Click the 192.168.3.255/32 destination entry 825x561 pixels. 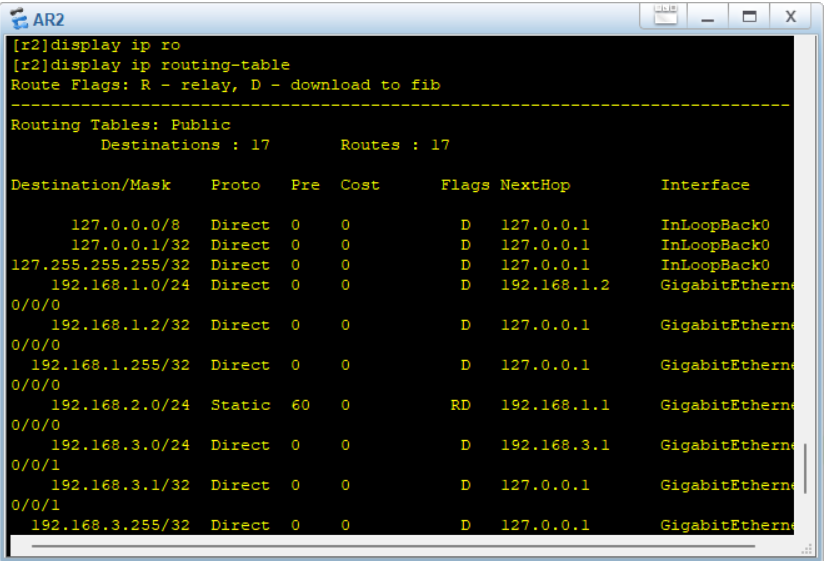110,525
